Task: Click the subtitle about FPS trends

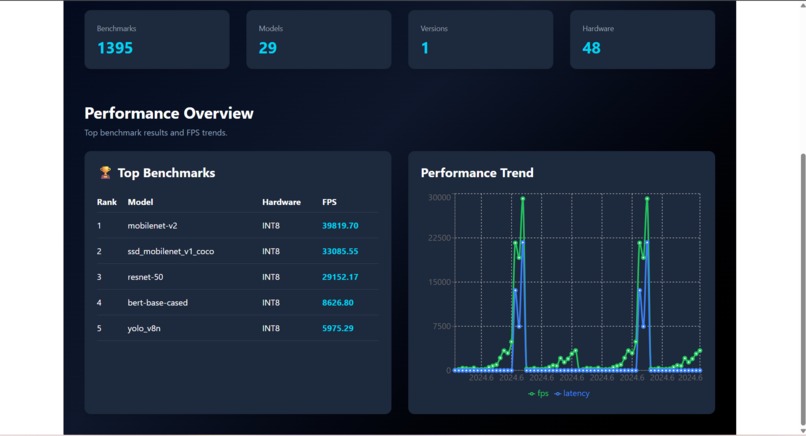Action: tap(156, 133)
